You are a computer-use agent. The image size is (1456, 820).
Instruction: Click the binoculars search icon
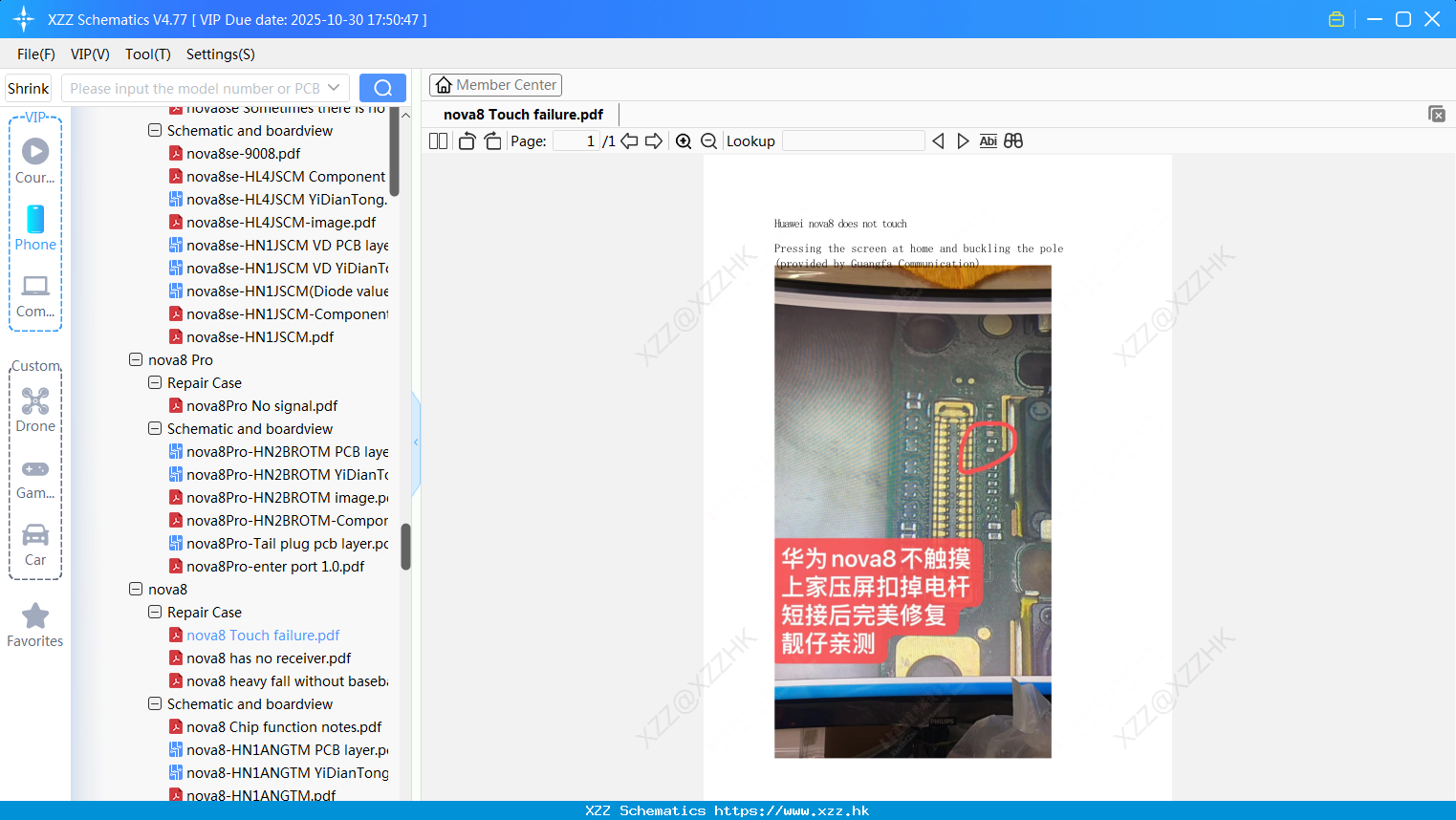click(1013, 140)
